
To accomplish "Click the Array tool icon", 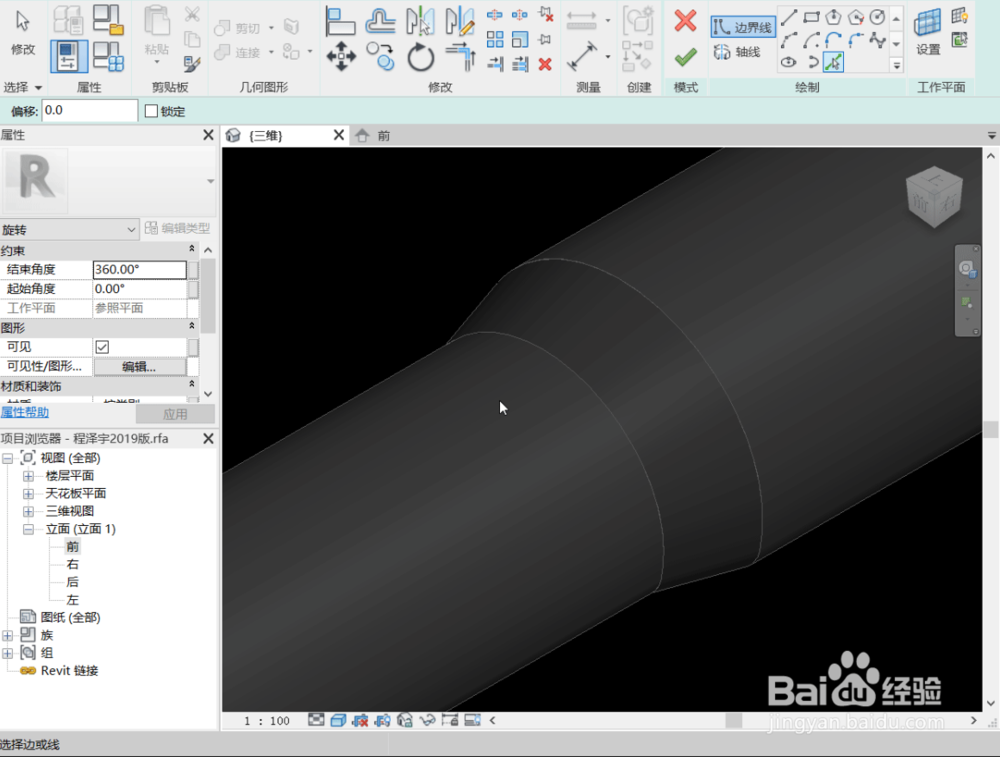I will (x=495, y=40).
